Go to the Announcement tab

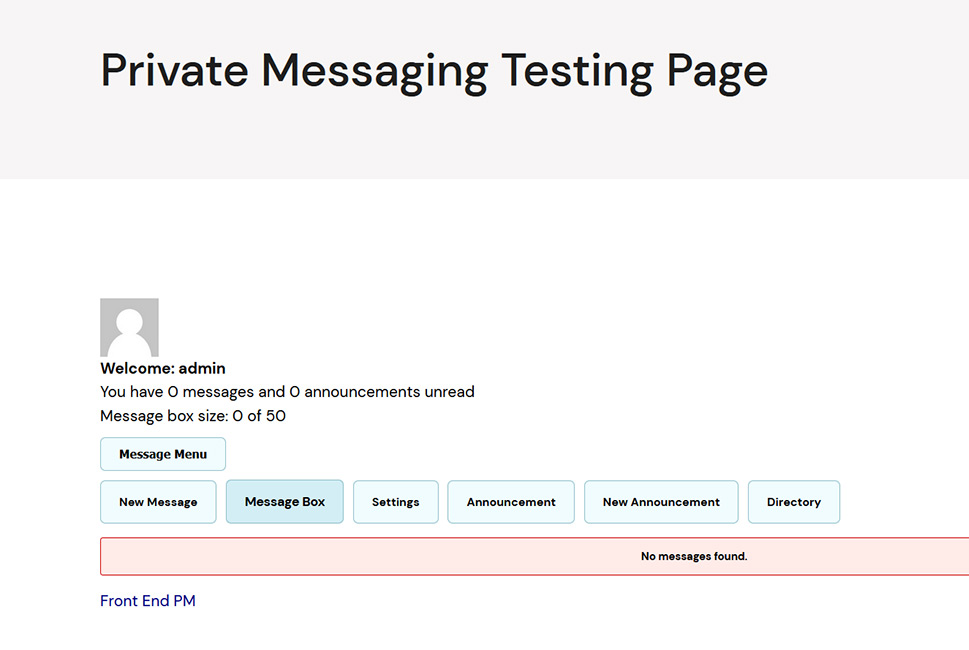point(511,502)
